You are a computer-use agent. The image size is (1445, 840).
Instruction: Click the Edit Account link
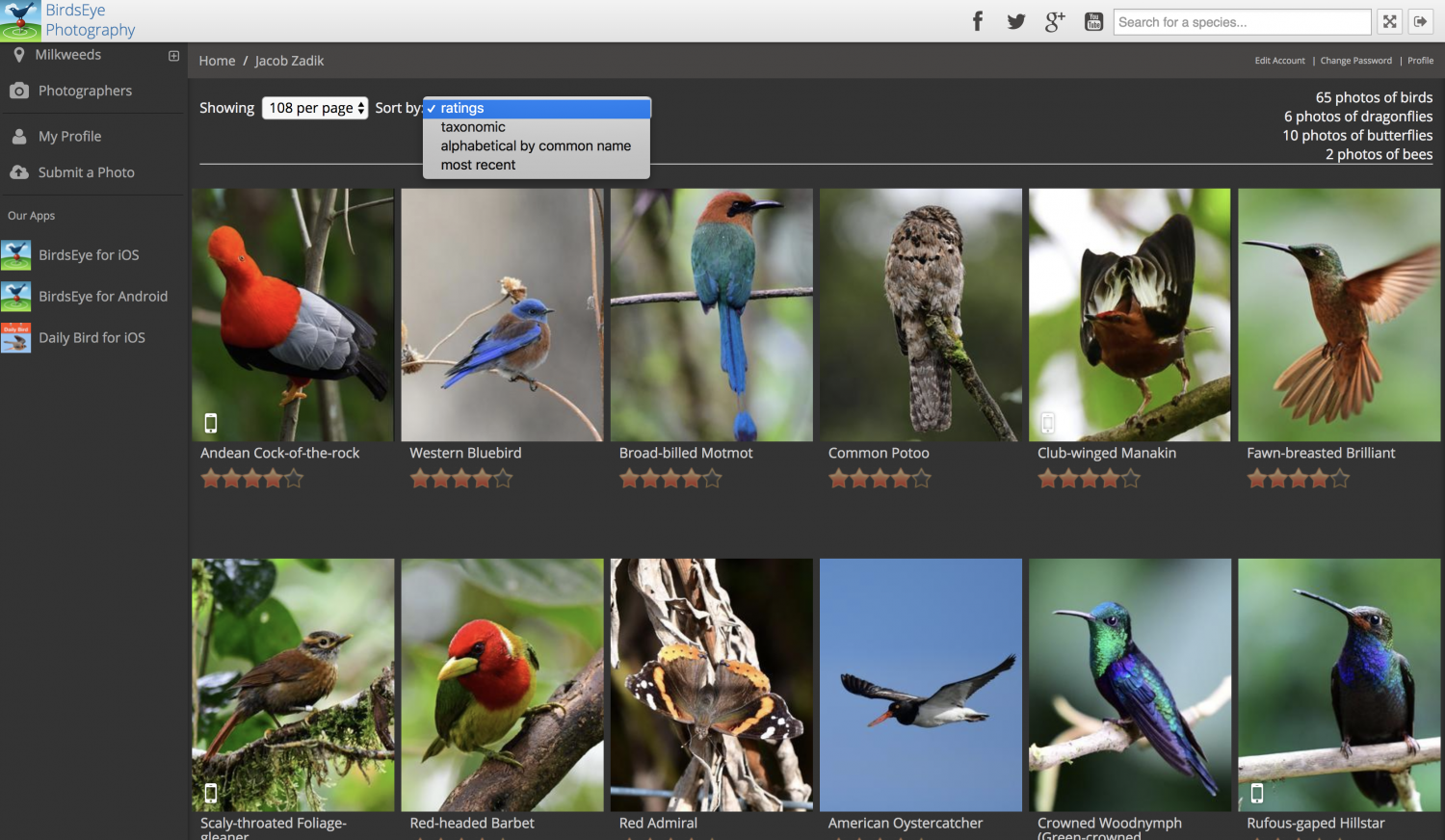(x=1279, y=60)
